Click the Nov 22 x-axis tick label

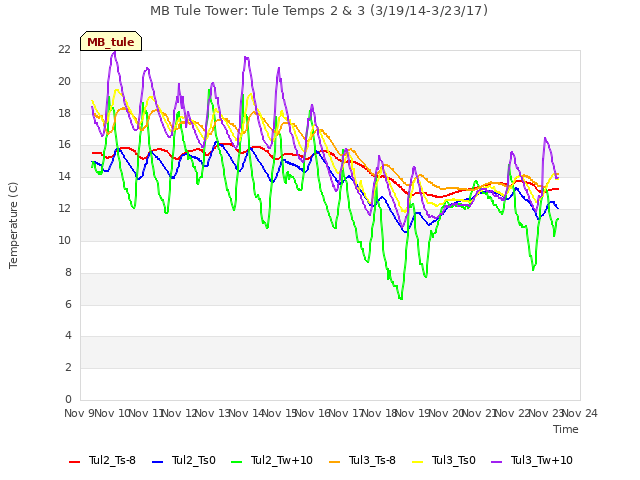click(x=513, y=413)
